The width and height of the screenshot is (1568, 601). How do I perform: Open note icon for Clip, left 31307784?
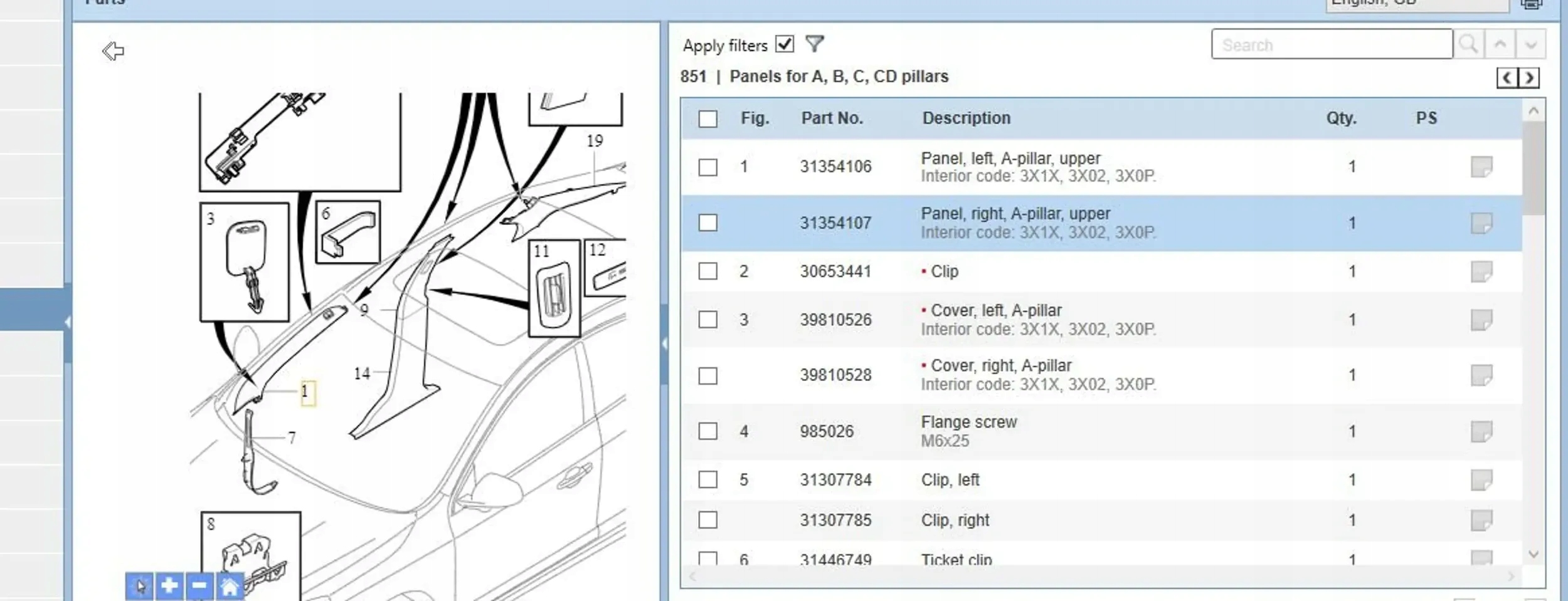pos(1481,480)
